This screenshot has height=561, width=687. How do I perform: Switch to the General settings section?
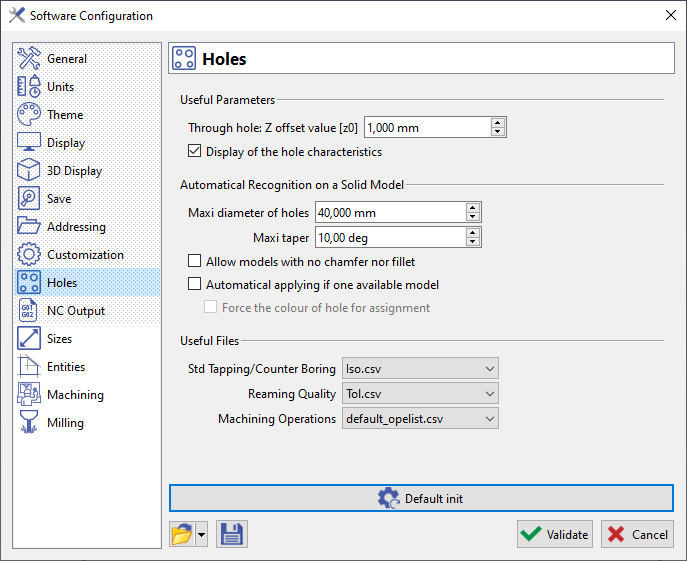pos(66,59)
